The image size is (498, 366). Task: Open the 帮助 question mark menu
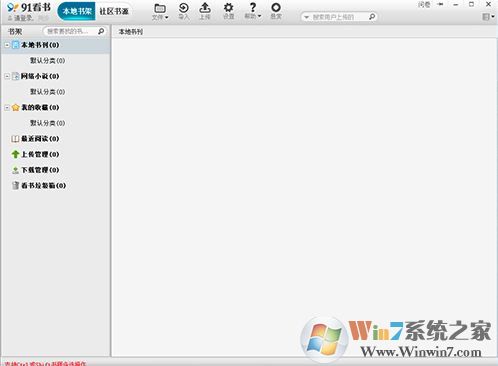tap(253, 11)
